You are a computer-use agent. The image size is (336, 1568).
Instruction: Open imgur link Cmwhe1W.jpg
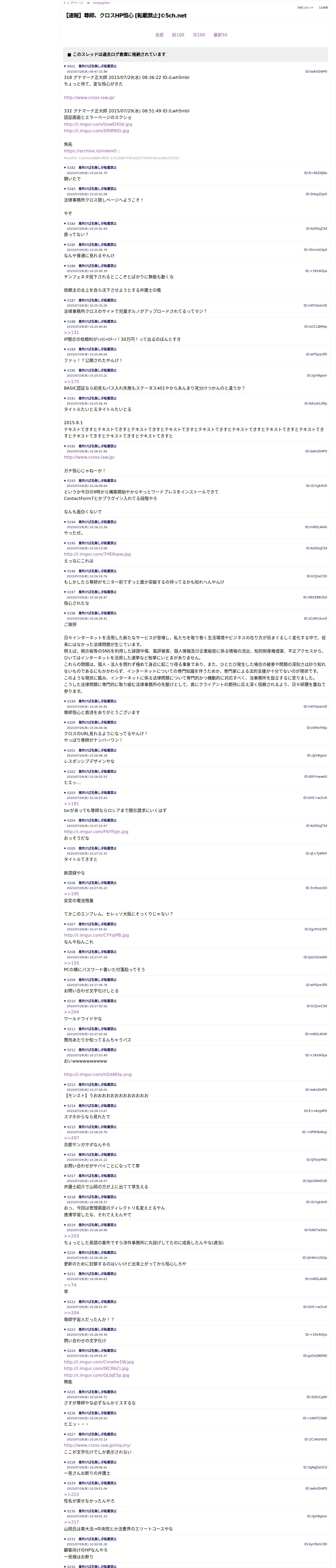(x=99, y=1362)
